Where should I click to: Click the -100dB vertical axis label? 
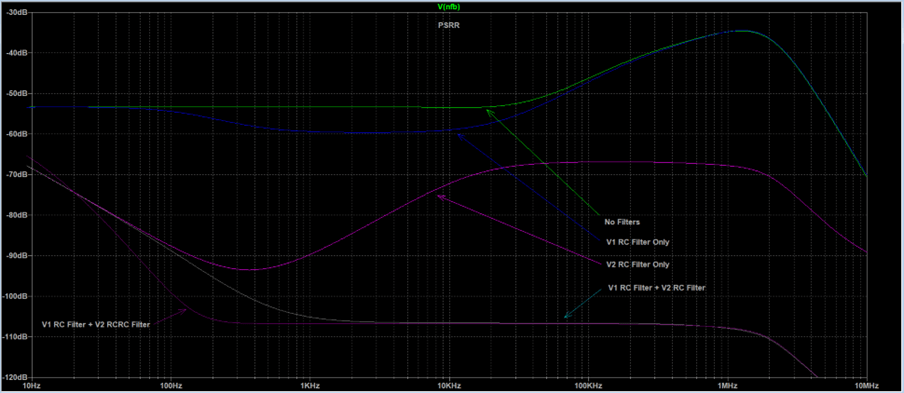pos(15,296)
